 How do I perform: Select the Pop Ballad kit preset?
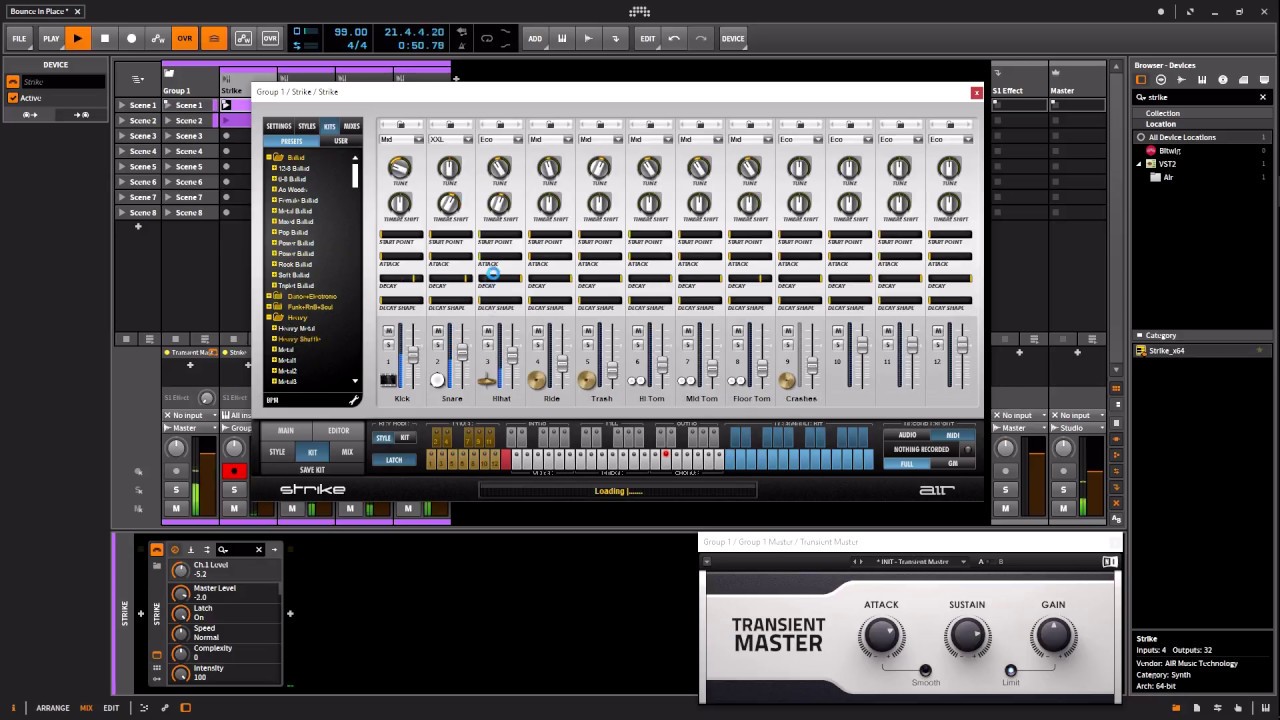294,233
